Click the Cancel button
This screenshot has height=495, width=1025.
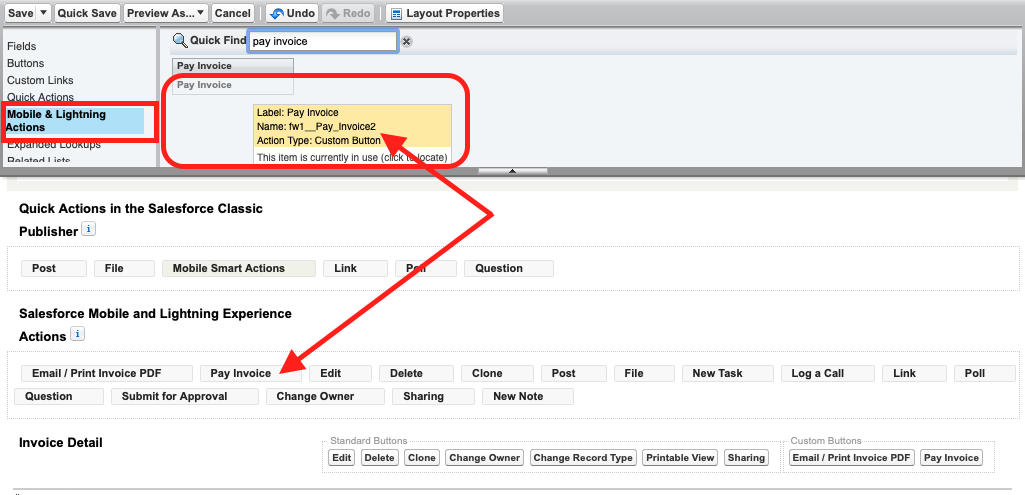click(233, 13)
